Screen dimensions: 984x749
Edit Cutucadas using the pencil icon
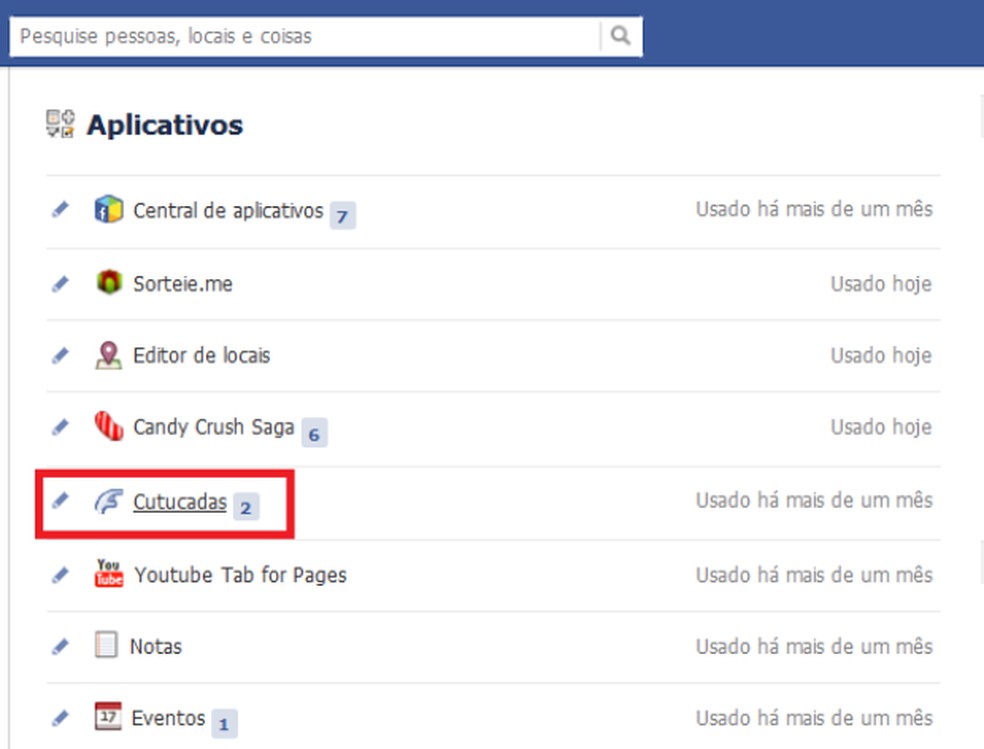[60, 502]
